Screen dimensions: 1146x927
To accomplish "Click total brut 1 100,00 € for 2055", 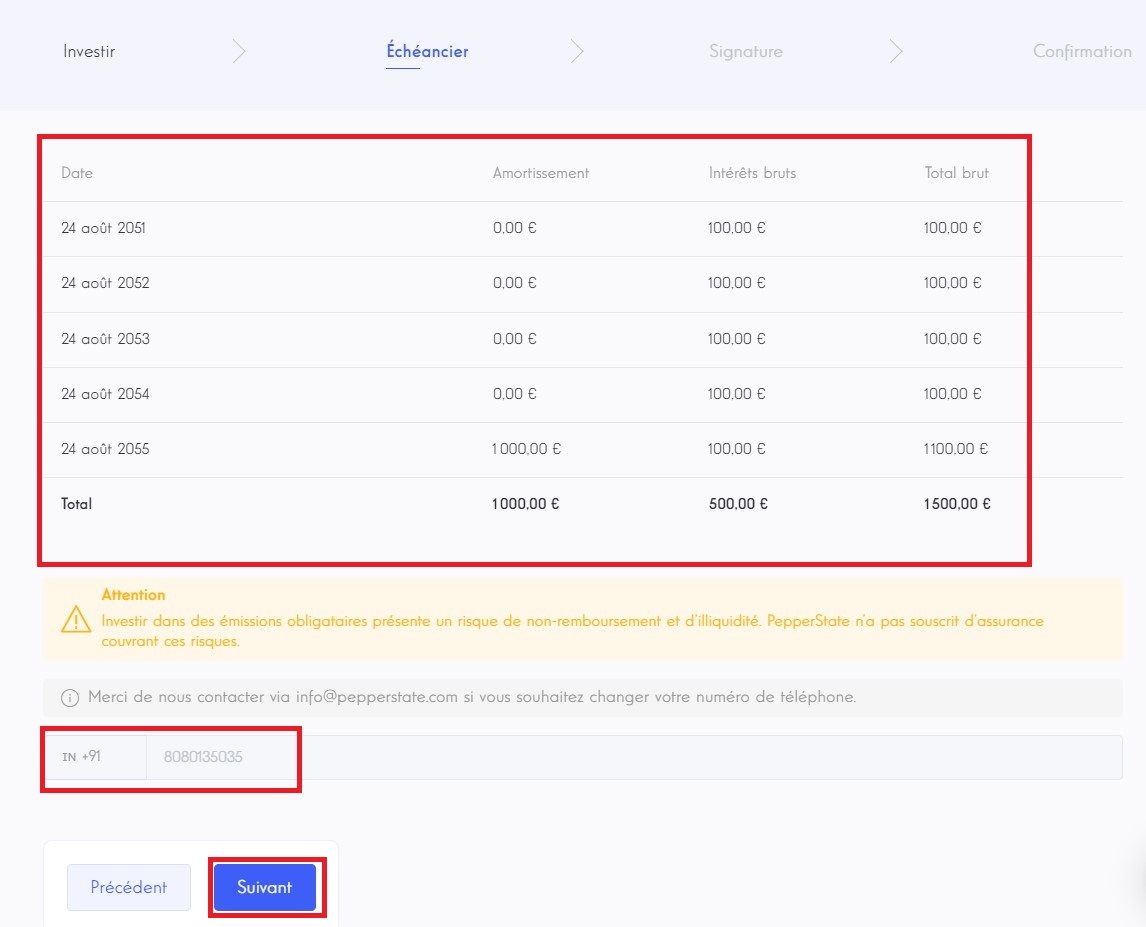I will [956, 449].
